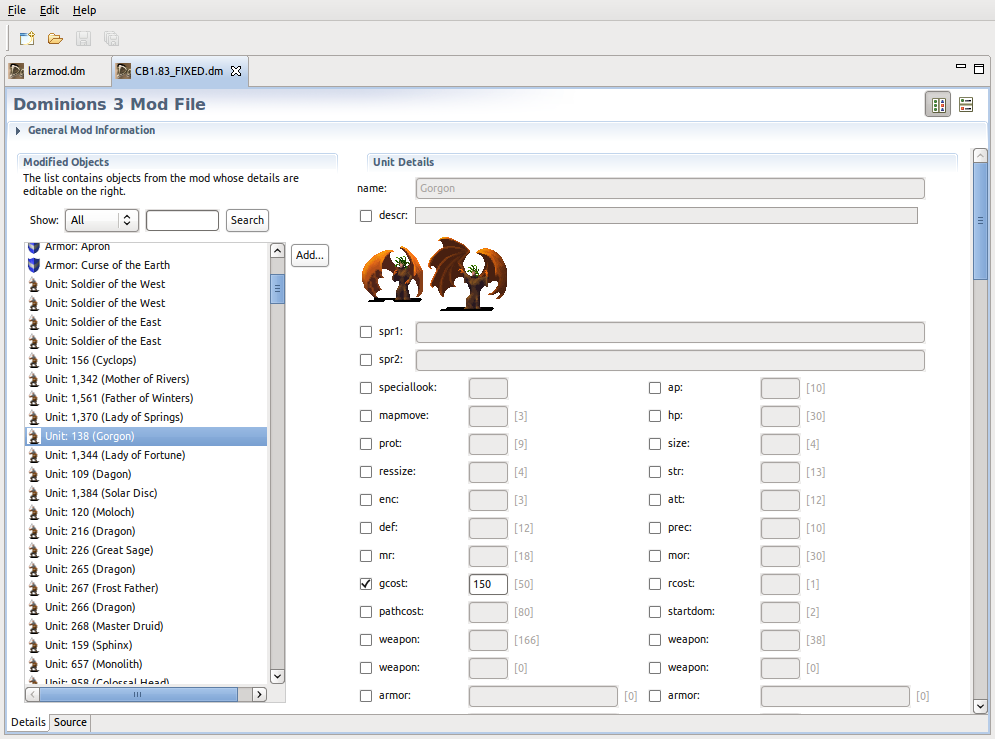The image size is (995, 739).
Task: Click the search text input field
Action: [182, 220]
